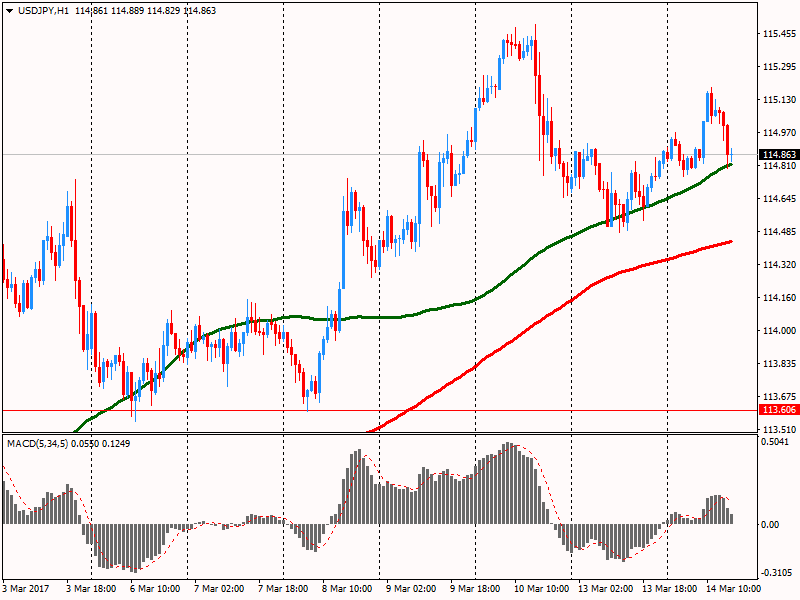The height and width of the screenshot is (600, 800).
Task: Click the 7 Mar 02:00 time label
Action: coord(219,588)
